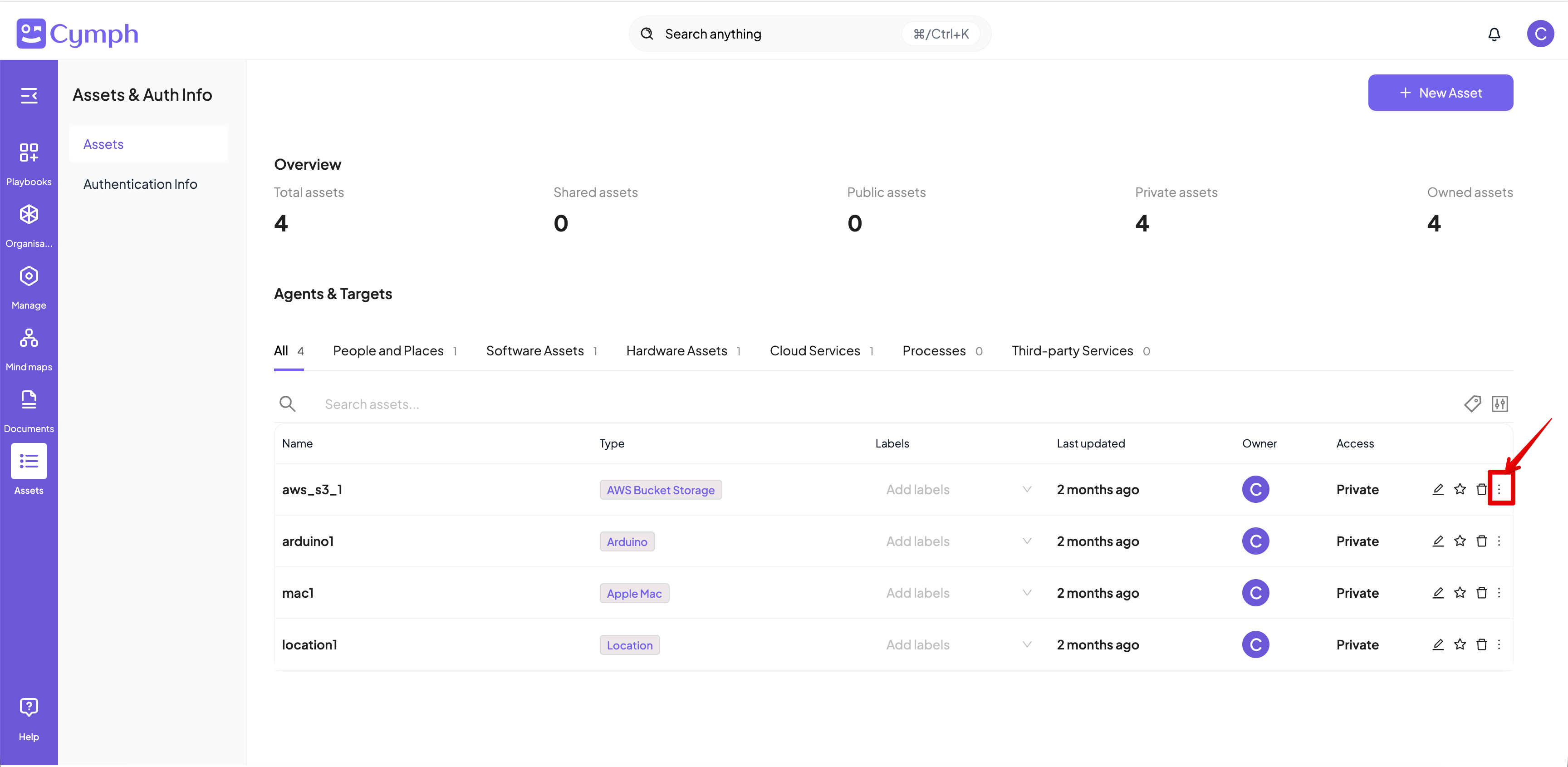Toggle favorite star on location1 row
Screen dimensions: 1568x767
(1460, 644)
